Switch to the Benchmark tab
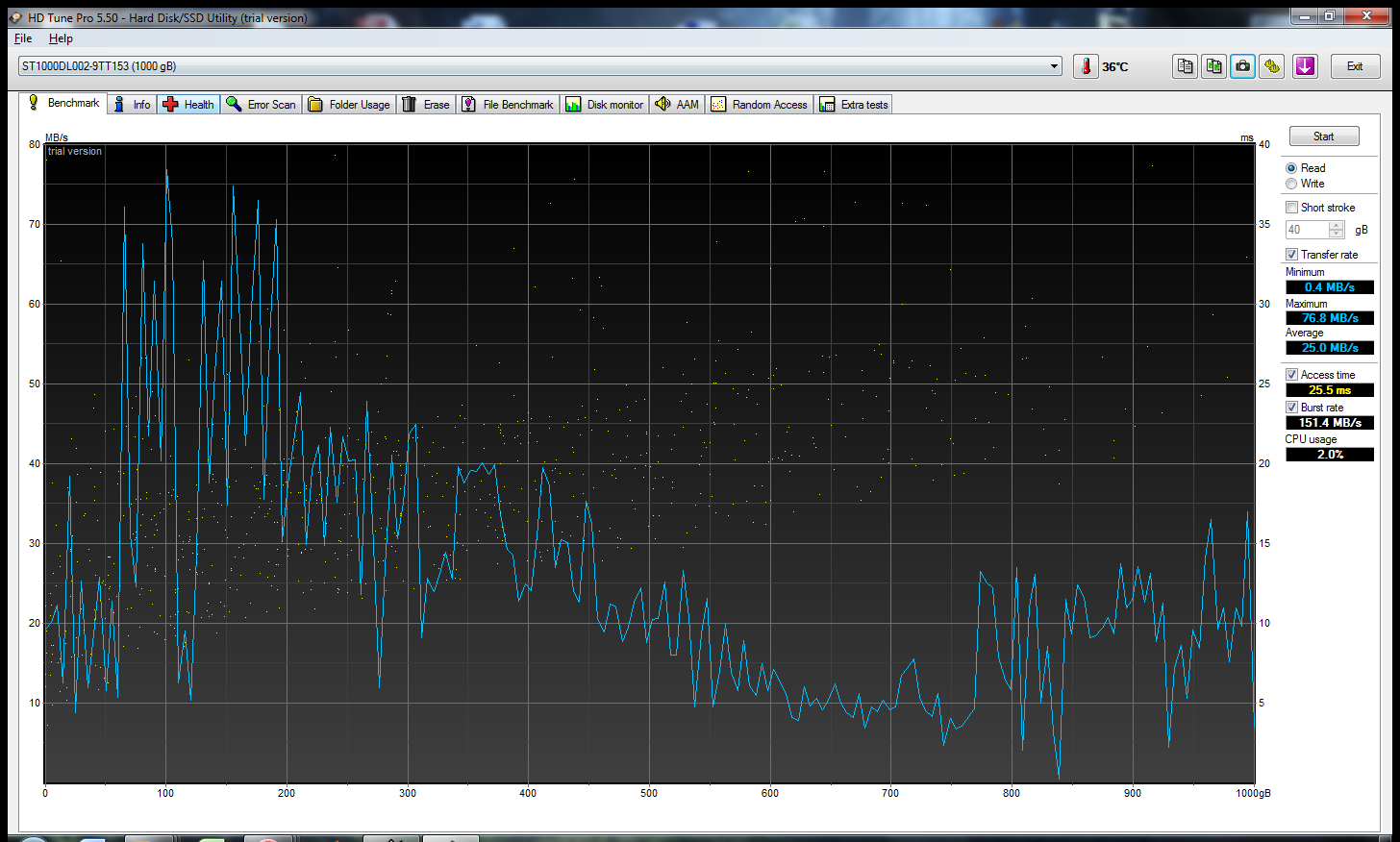 click(63, 103)
